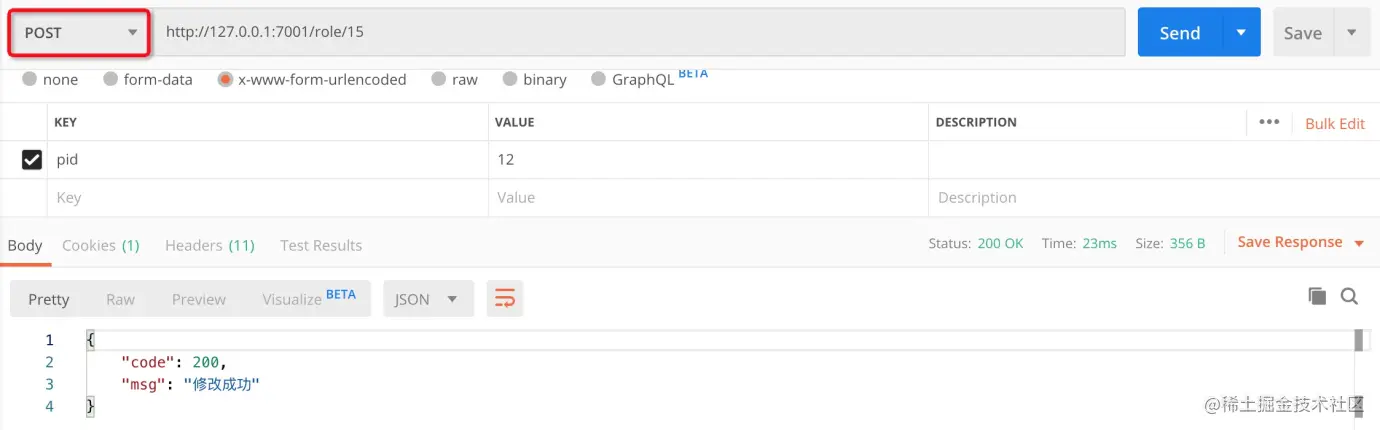
Task: Copy the response body to clipboard
Action: [1317, 296]
